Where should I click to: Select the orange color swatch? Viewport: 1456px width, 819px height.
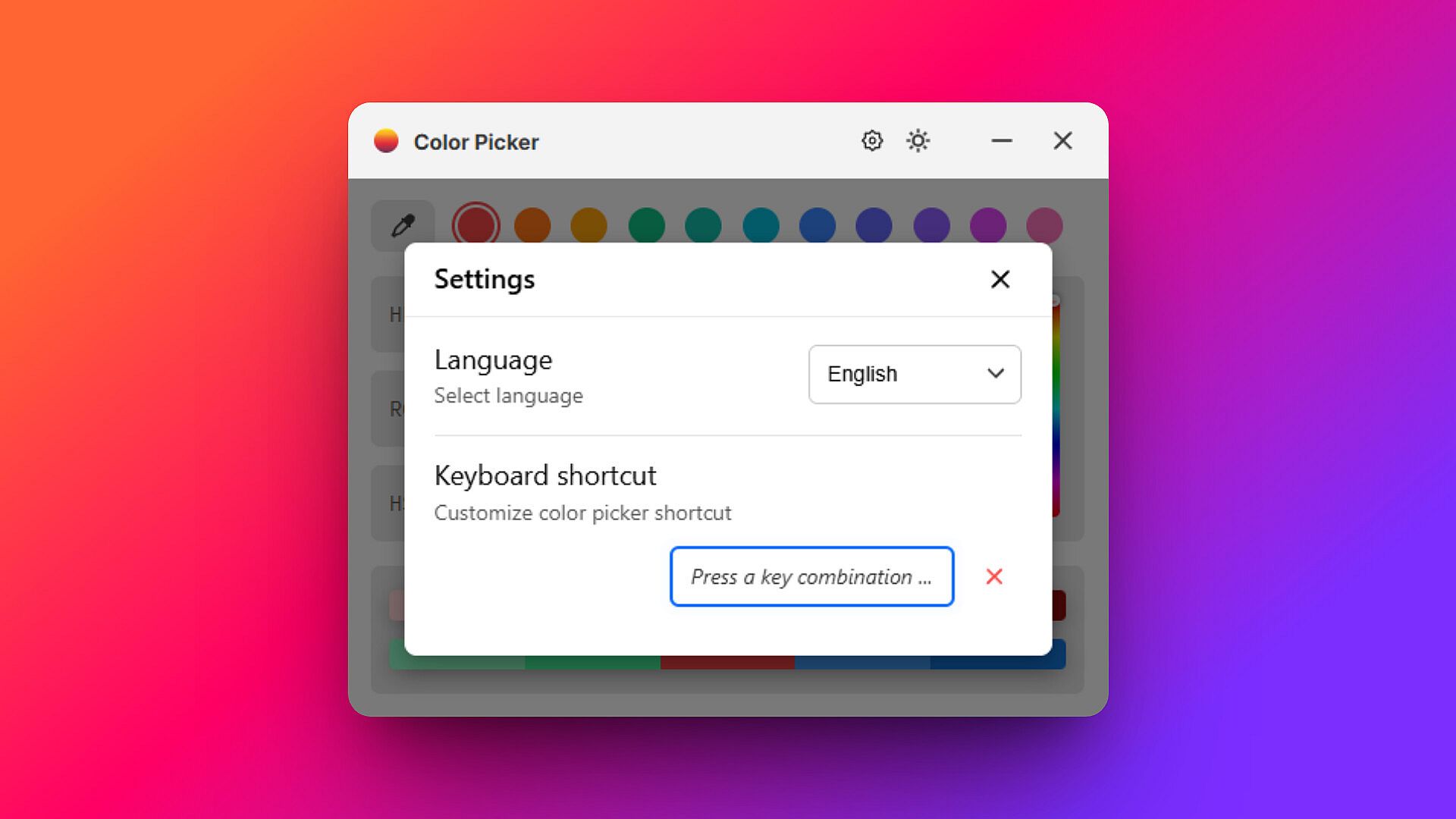tap(532, 225)
